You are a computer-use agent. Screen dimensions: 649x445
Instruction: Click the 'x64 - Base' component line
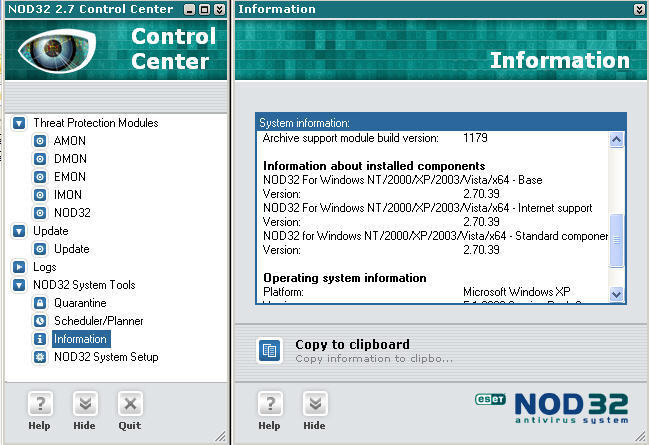pos(403,180)
